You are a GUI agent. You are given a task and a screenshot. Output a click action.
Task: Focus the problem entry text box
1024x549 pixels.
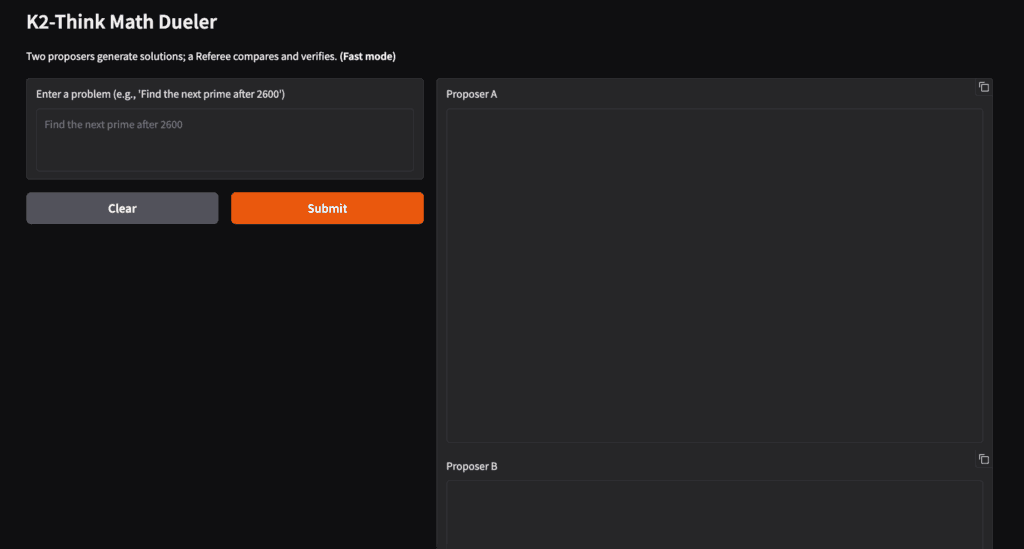pyautogui.click(x=225, y=140)
